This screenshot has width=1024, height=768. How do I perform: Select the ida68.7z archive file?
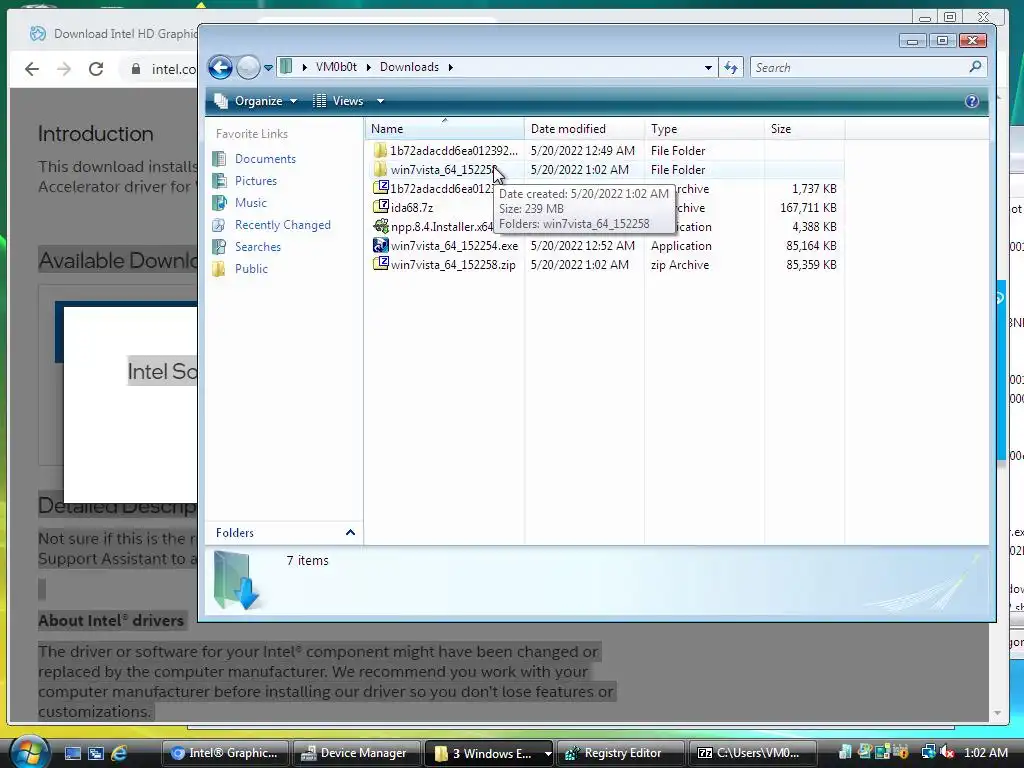click(411, 208)
